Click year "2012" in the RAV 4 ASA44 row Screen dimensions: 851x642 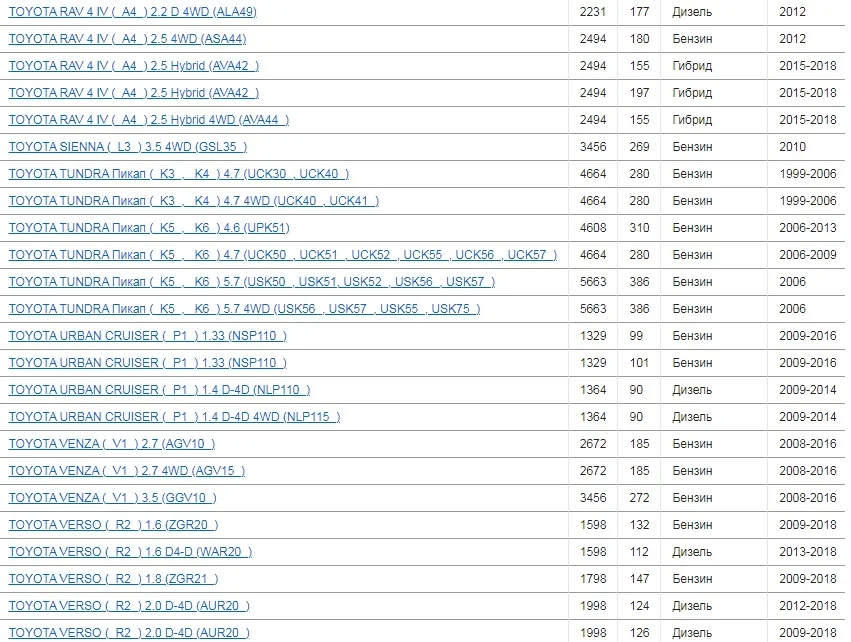coord(792,39)
